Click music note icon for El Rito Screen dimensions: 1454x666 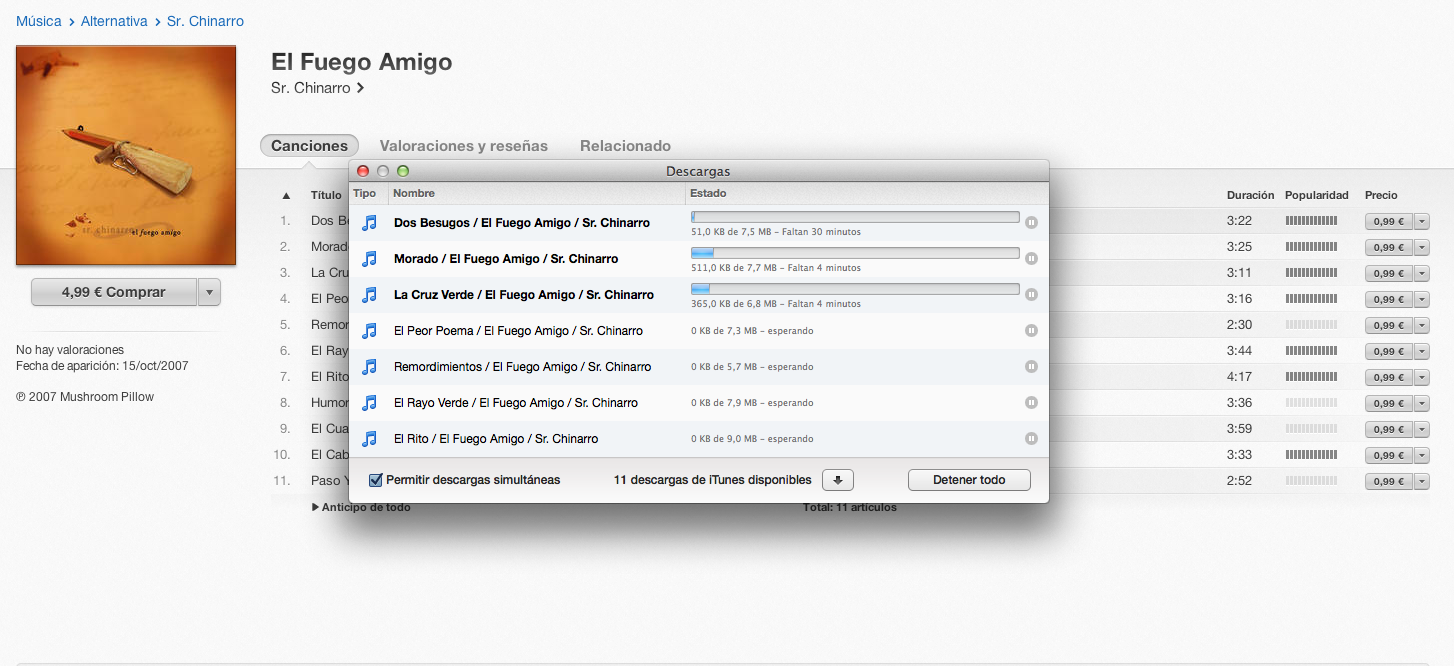[x=369, y=439]
